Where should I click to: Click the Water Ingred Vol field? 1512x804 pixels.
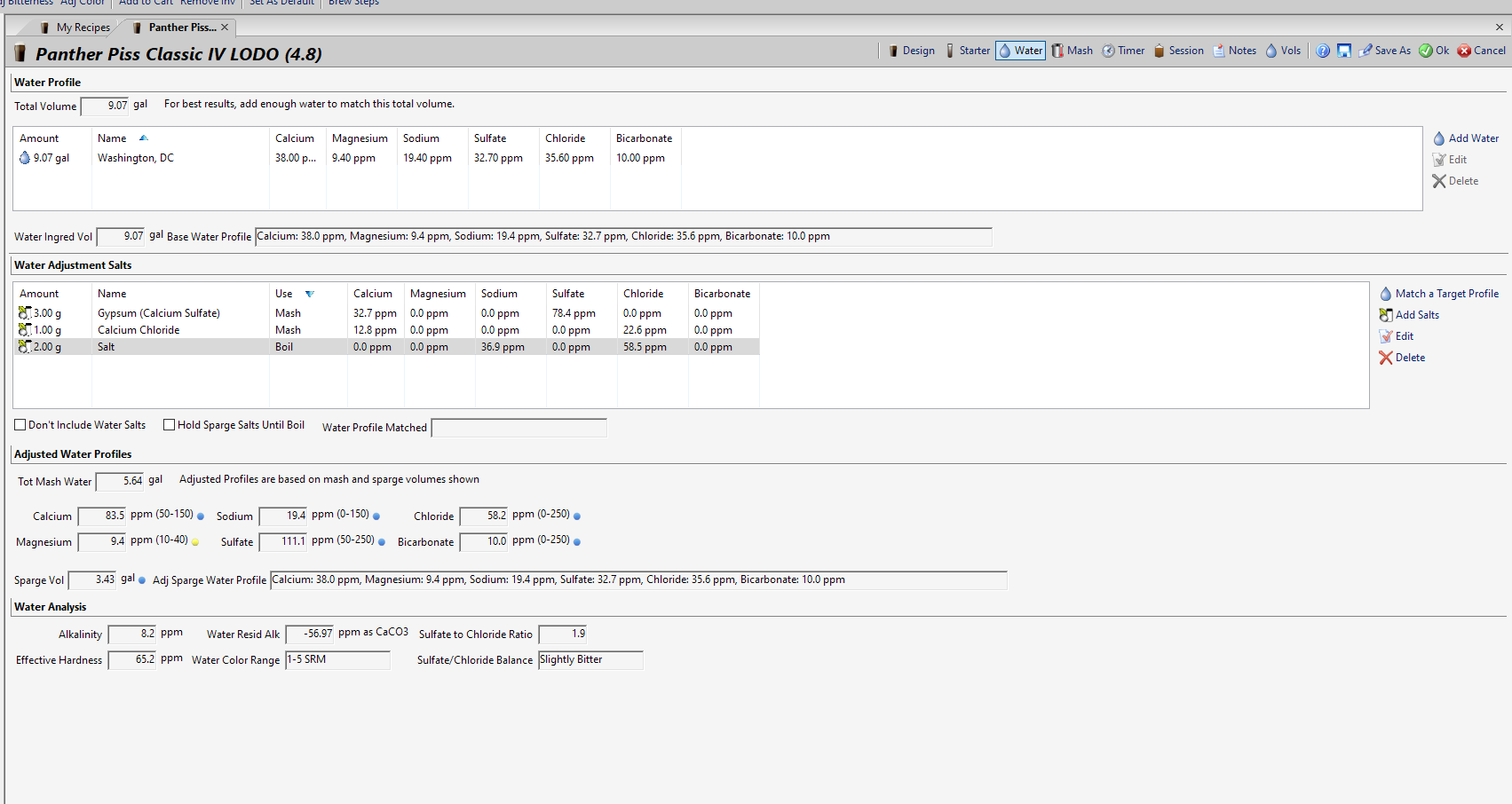click(122, 237)
